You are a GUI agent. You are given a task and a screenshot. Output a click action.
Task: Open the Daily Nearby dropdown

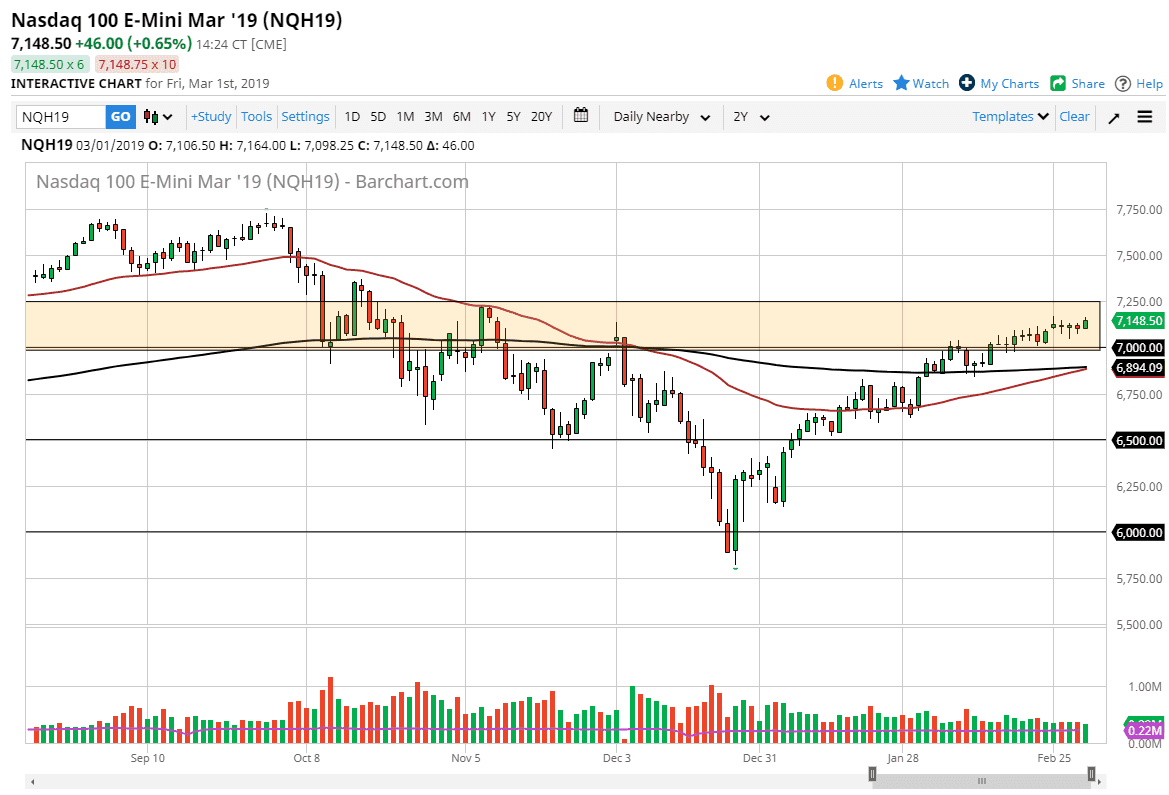click(x=660, y=117)
